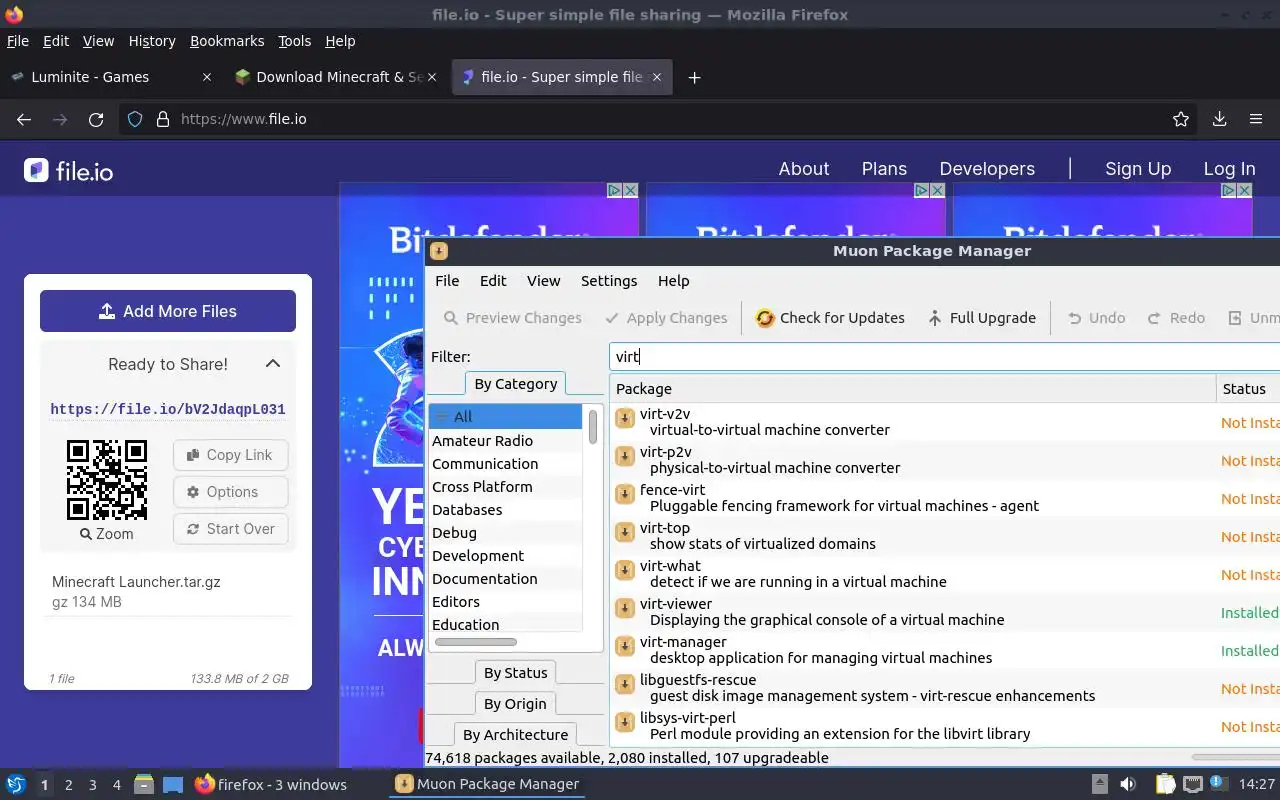The height and width of the screenshot is (800, 1280).
Task: Open the Muon File menu
Action: [447, 281]
